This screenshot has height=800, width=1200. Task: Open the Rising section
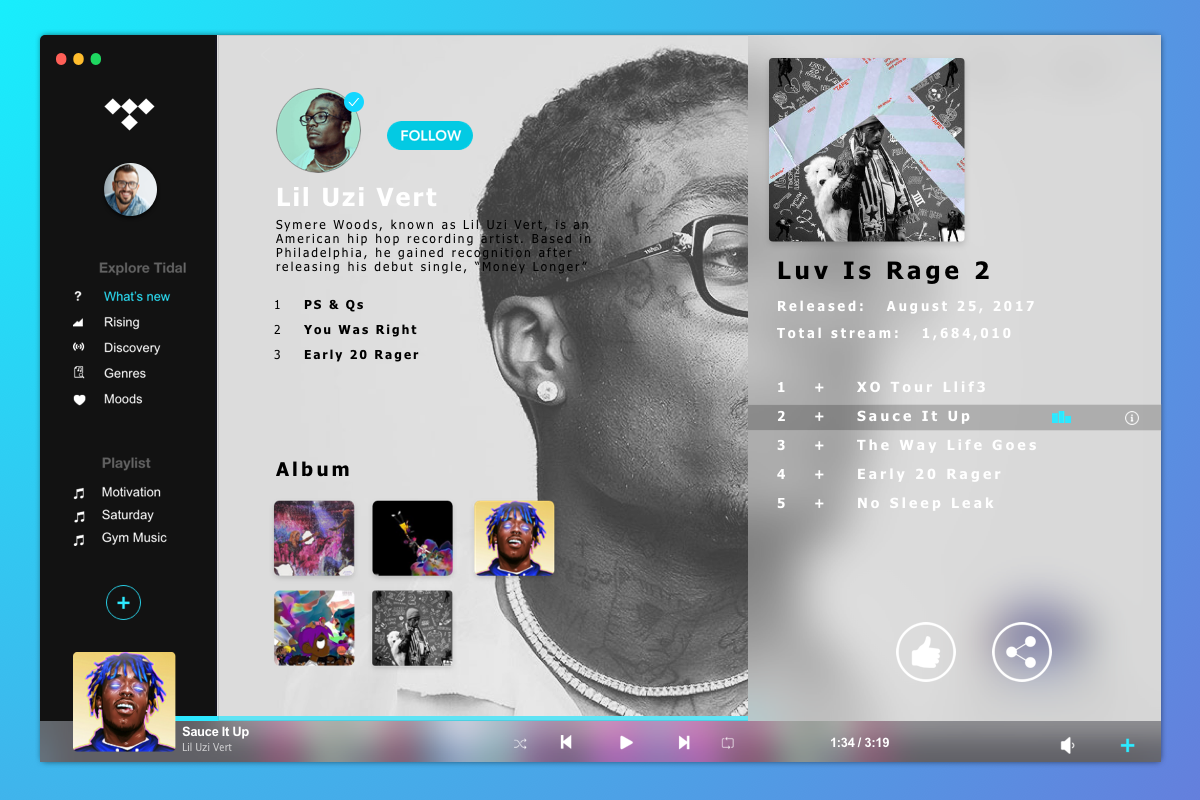click(x=122, y=322)
